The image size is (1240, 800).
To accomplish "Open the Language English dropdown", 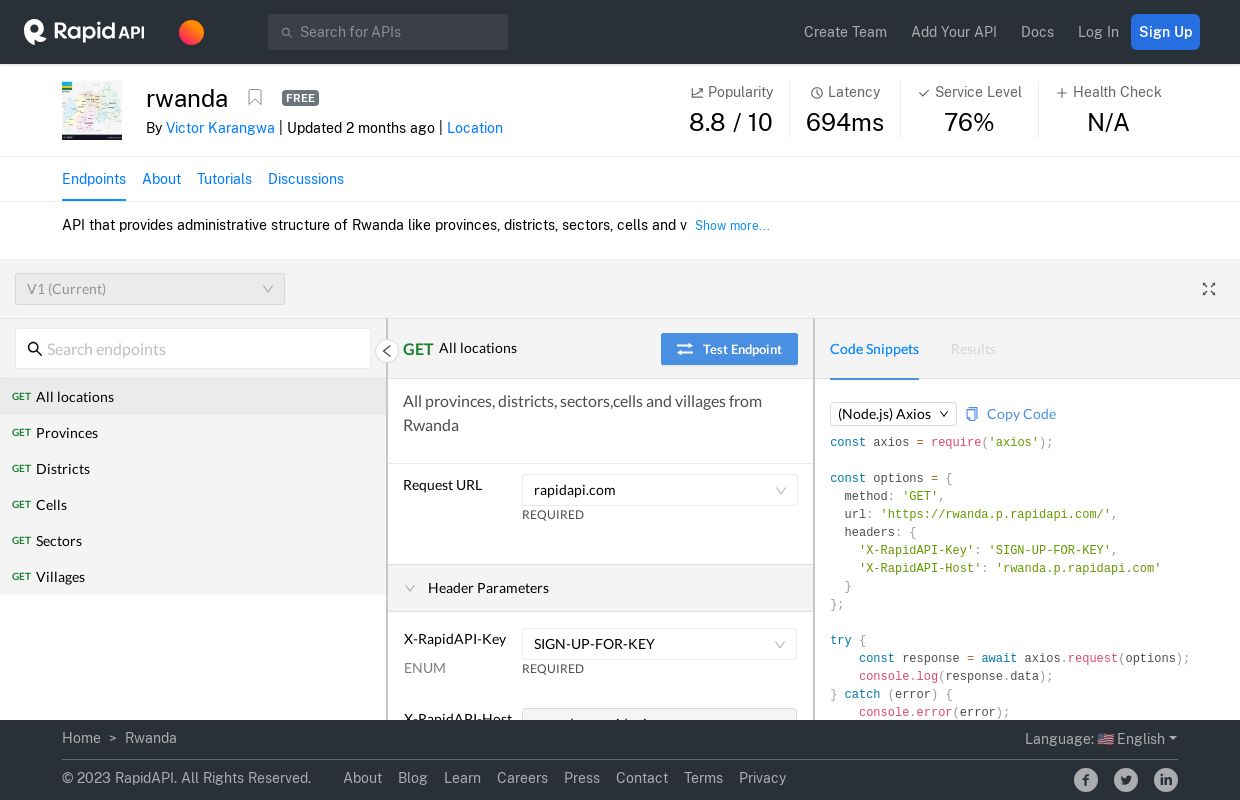I will [1101, 739].
